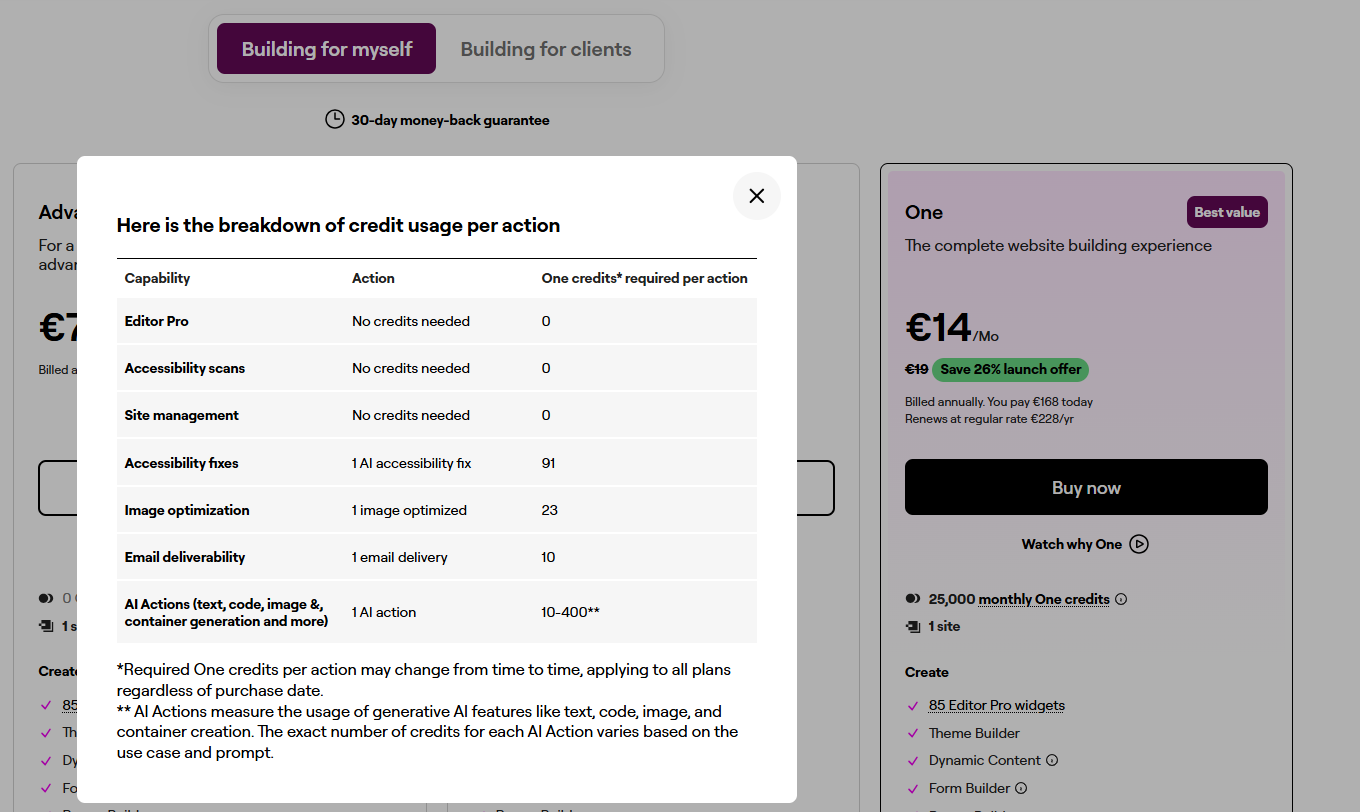Click the 91 credits value
Viewport: 1360px width, 812px height.
coord(548,463)
